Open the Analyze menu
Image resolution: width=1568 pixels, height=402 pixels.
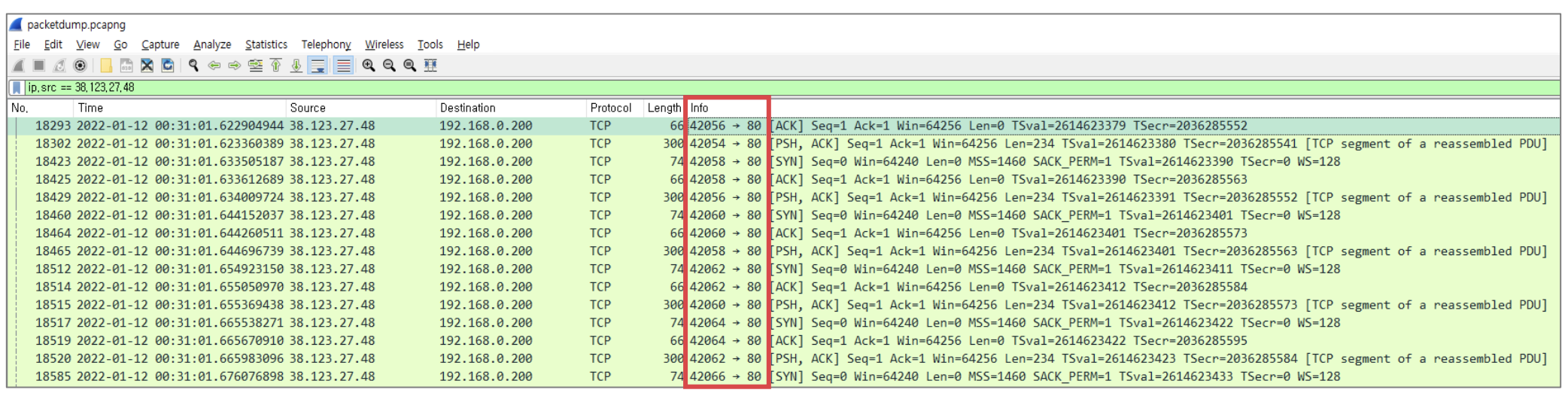212,44
